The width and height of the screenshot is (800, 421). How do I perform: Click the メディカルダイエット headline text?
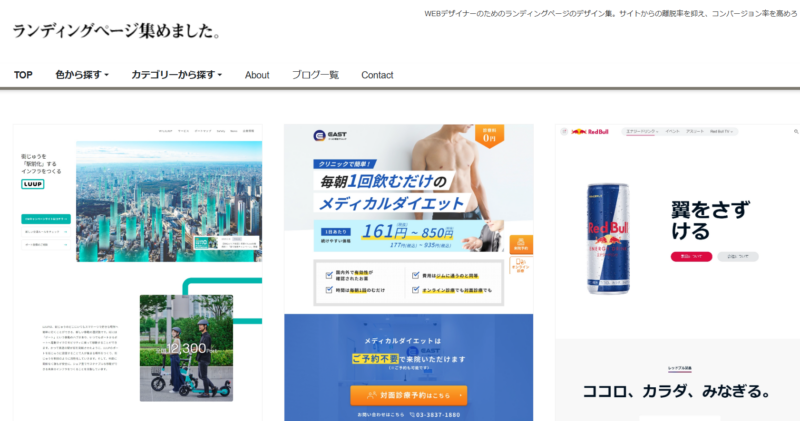click(x=391, y=204)
